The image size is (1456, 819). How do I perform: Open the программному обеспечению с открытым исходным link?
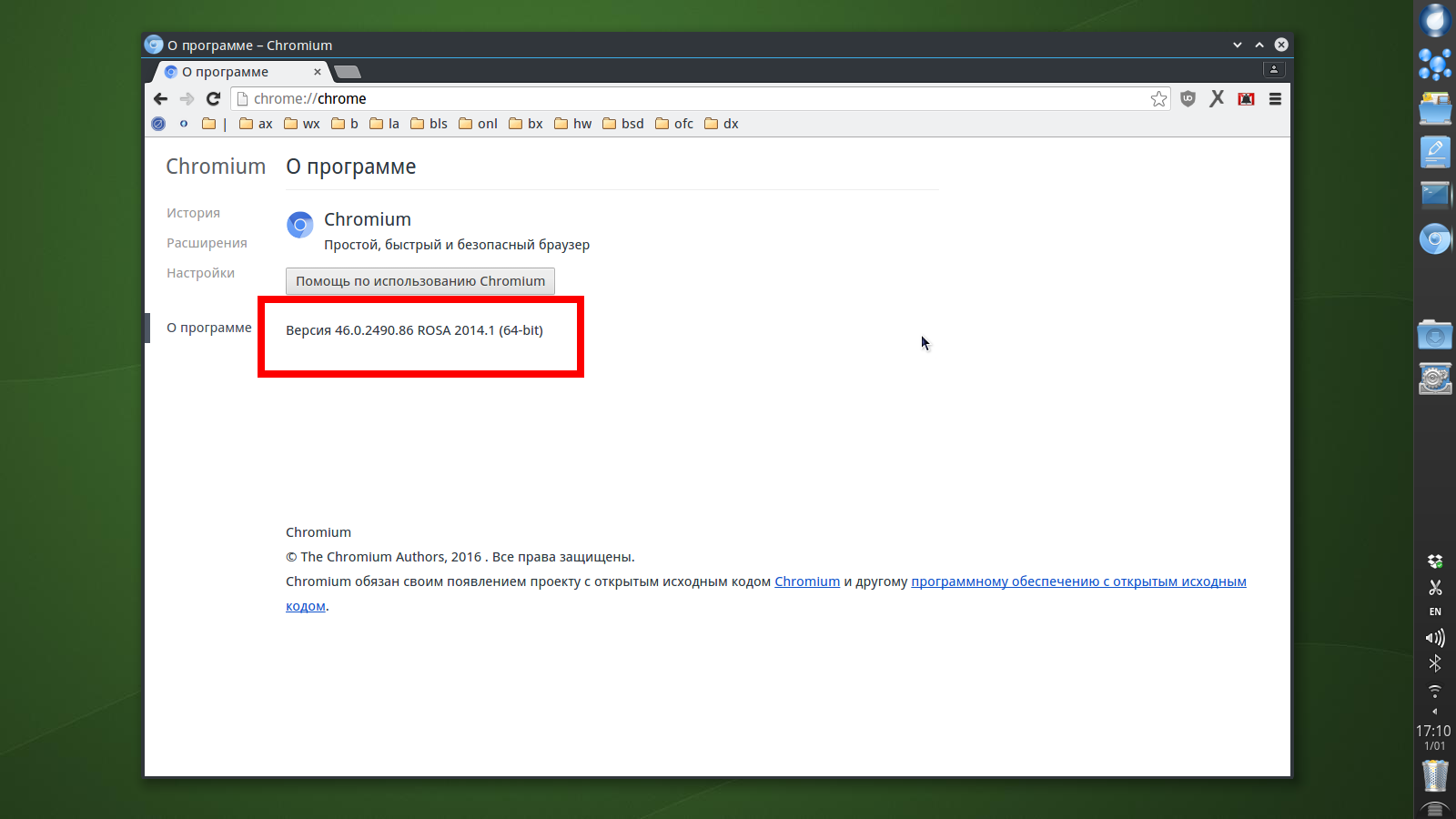[1078, 581]
